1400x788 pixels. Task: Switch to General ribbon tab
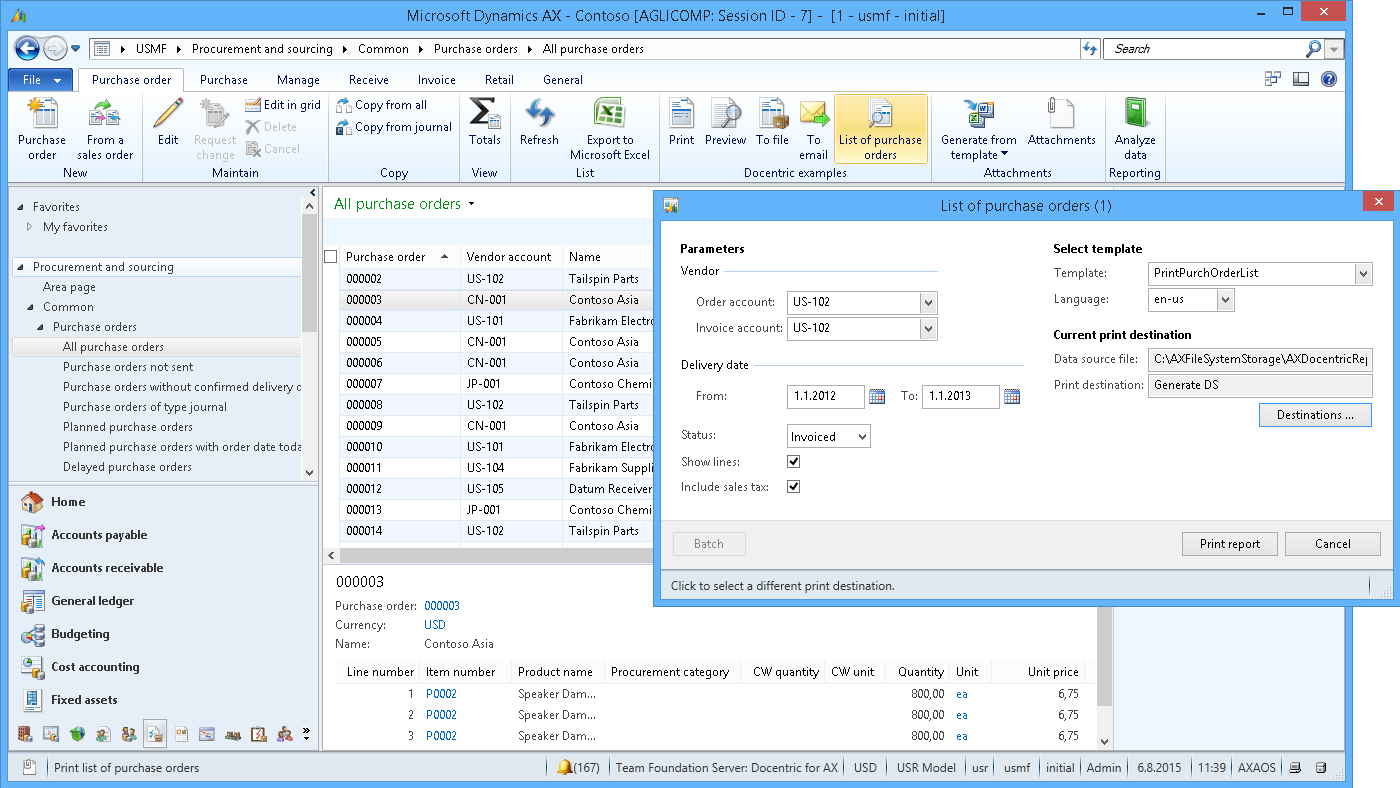click(563, 80)
